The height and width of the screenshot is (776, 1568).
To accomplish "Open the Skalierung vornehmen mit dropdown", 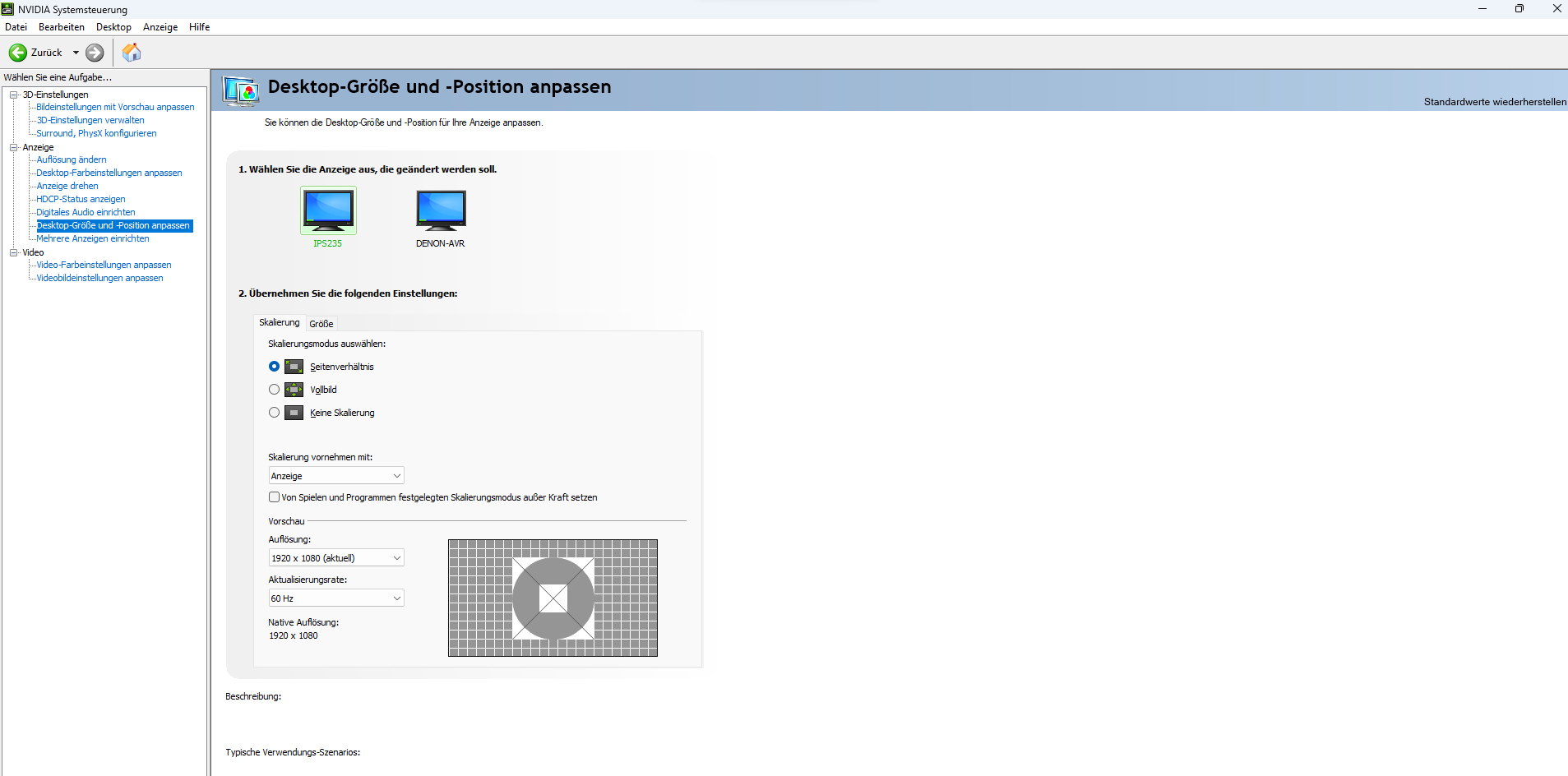I will [336, 476].
